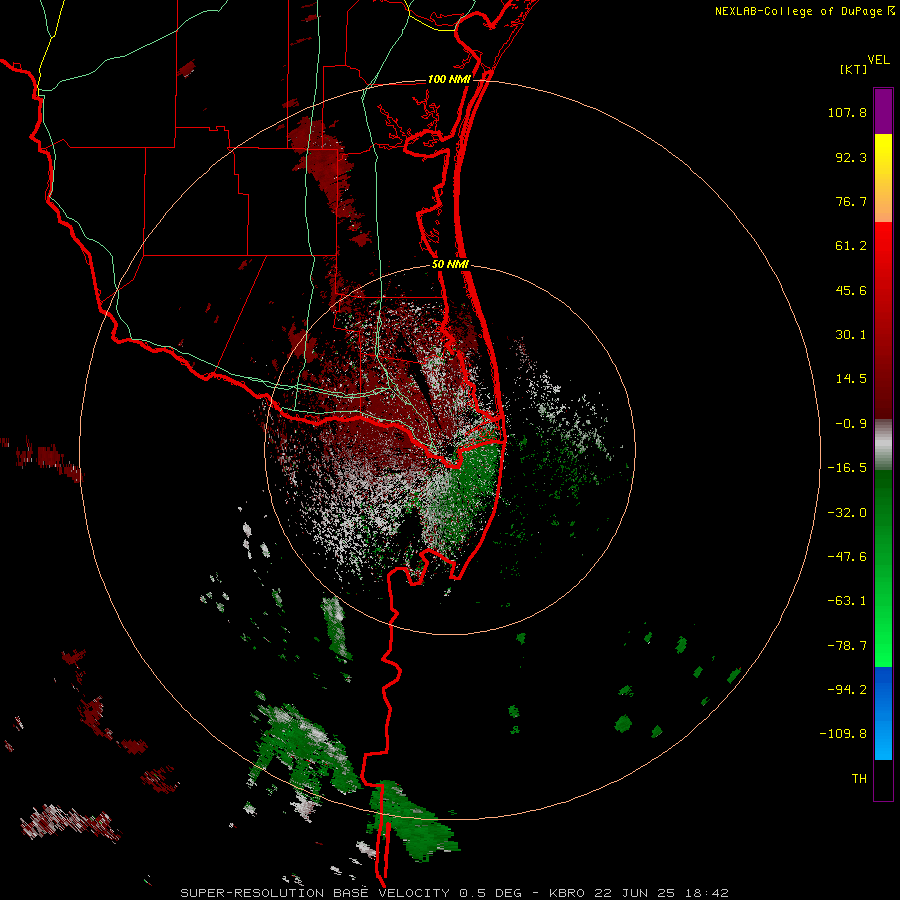Click the 92.3 velocity scale value
The image size is (900, 900).
point(851,157)
